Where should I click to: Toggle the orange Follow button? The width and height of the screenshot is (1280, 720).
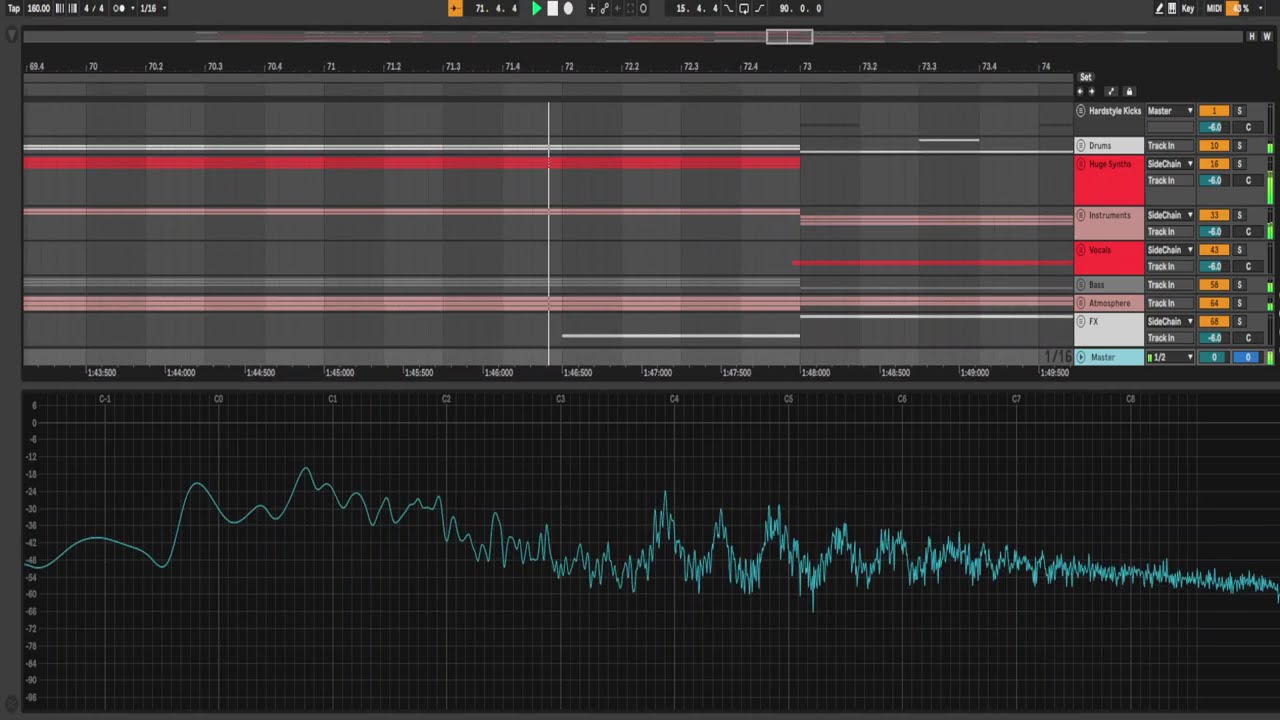pyautogui.click(x=455, y=8)
